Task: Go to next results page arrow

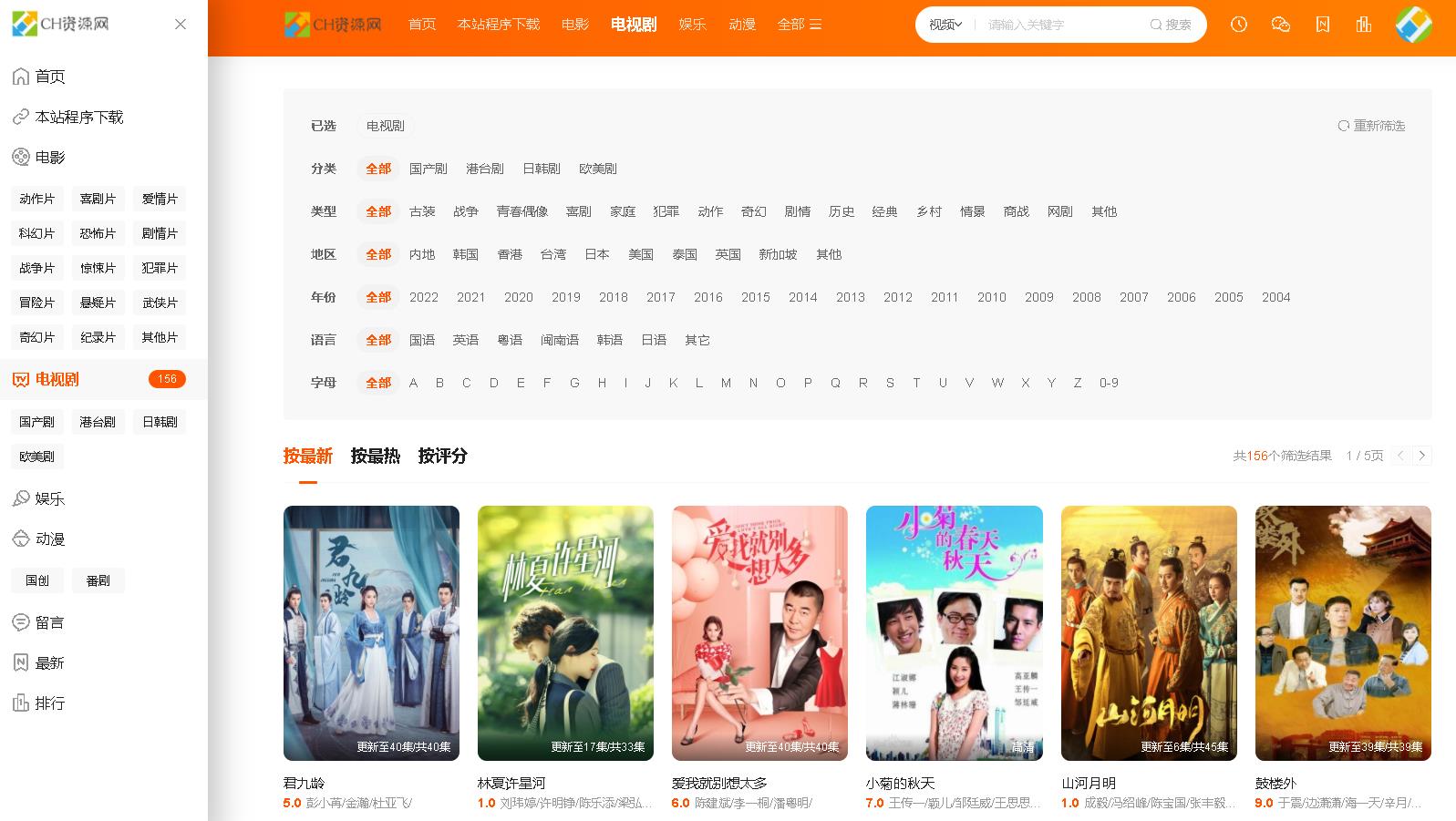Action: pyautogui.click(x=1421, y=456)
